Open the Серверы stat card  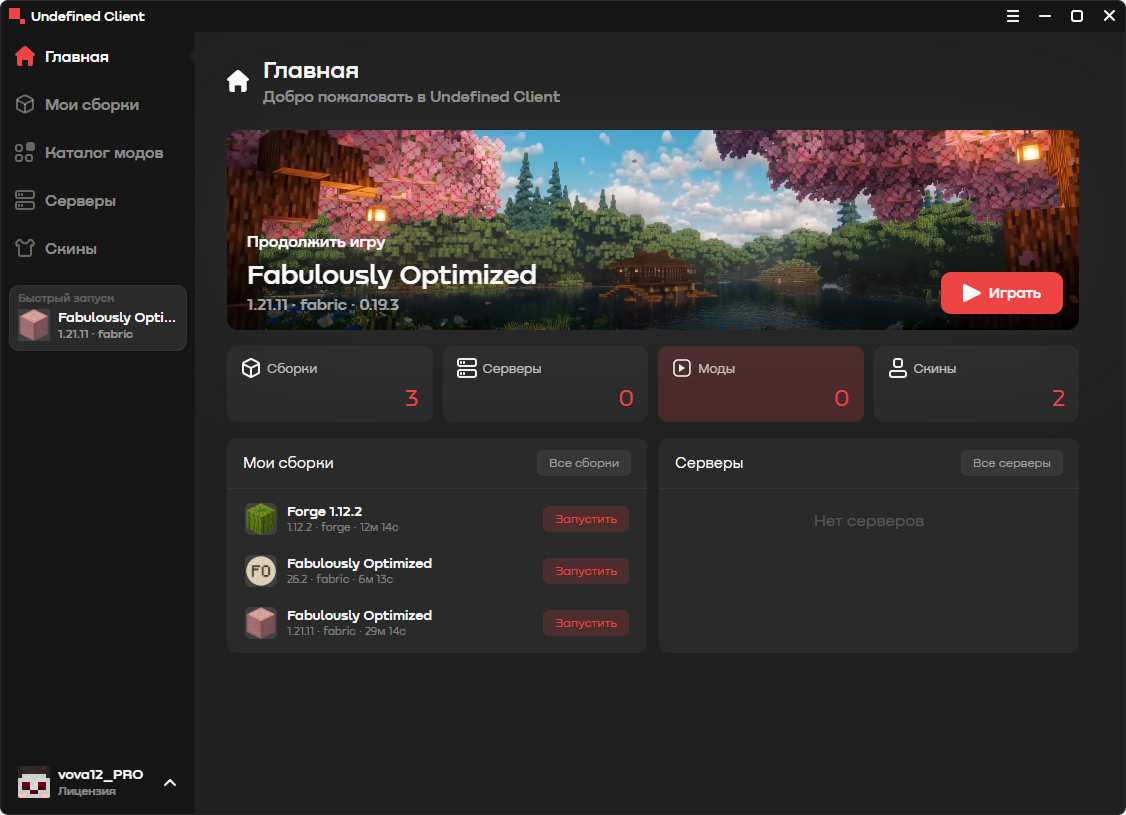click(x=545, y=384)
